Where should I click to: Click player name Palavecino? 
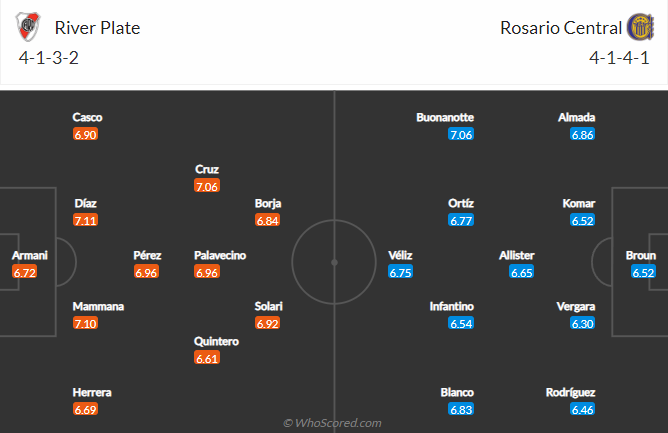point(220,255)
